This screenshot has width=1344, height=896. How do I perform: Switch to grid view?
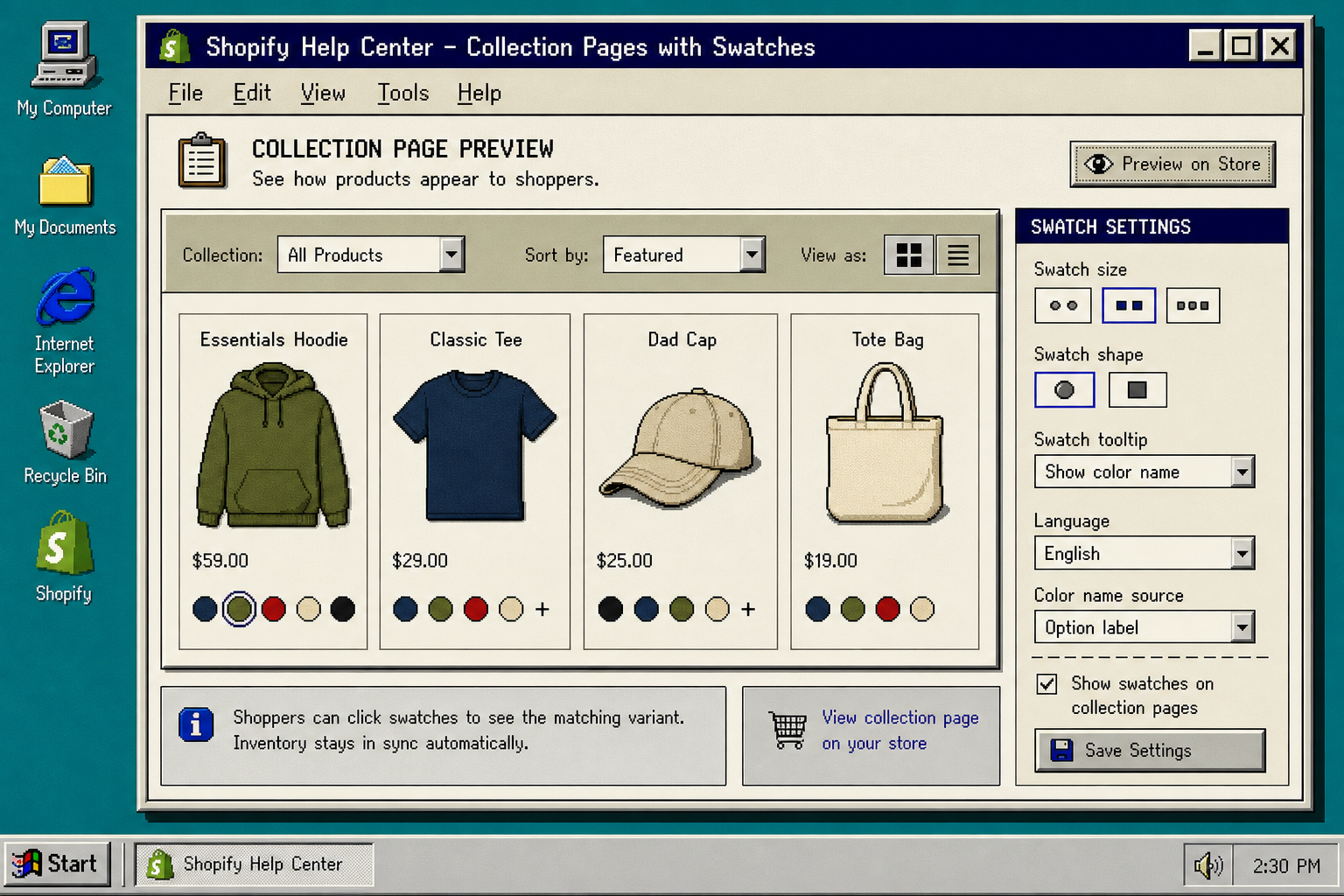[x=909, y=255]
